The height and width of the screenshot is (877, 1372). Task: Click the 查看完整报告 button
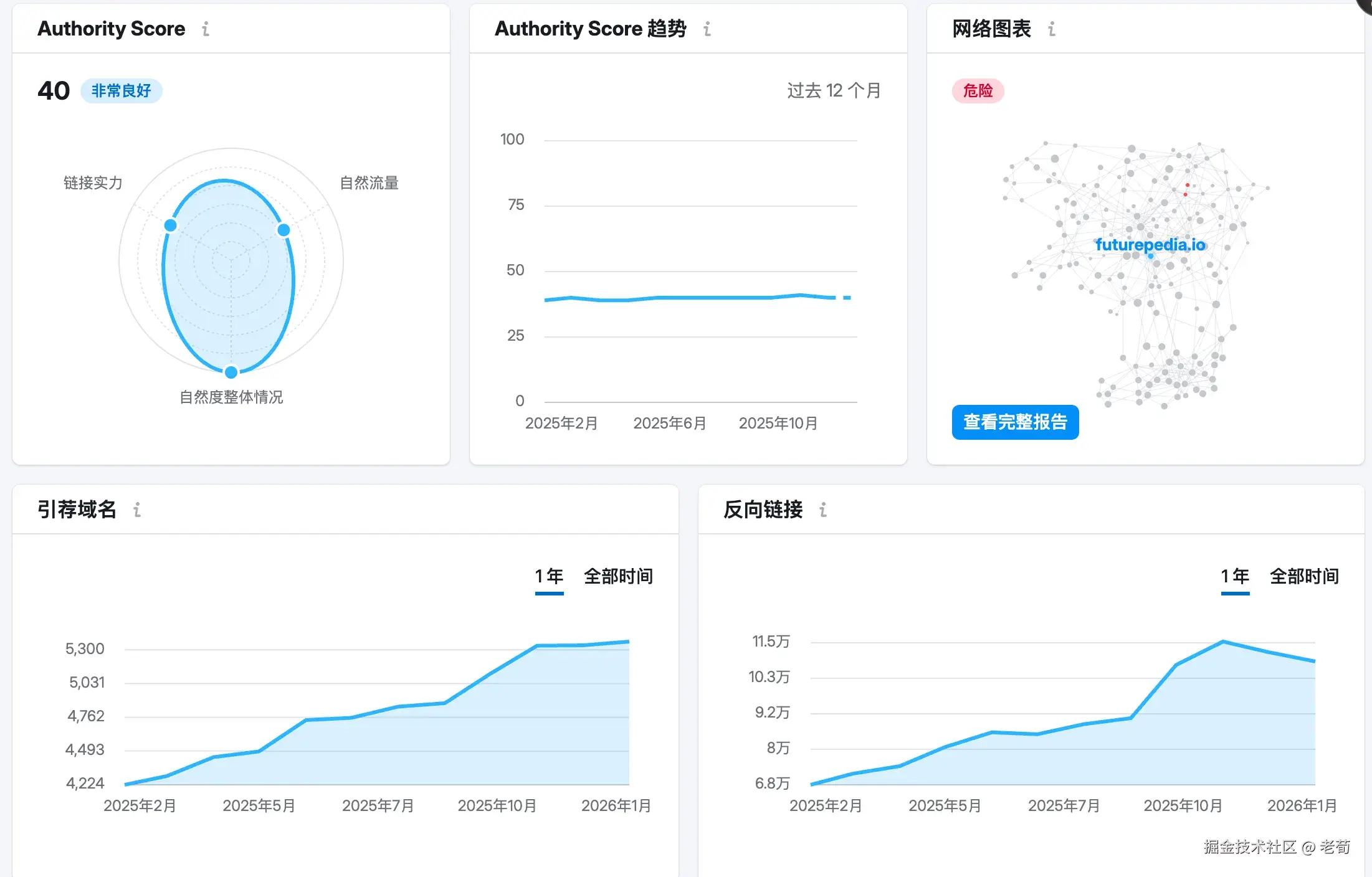1015,422
